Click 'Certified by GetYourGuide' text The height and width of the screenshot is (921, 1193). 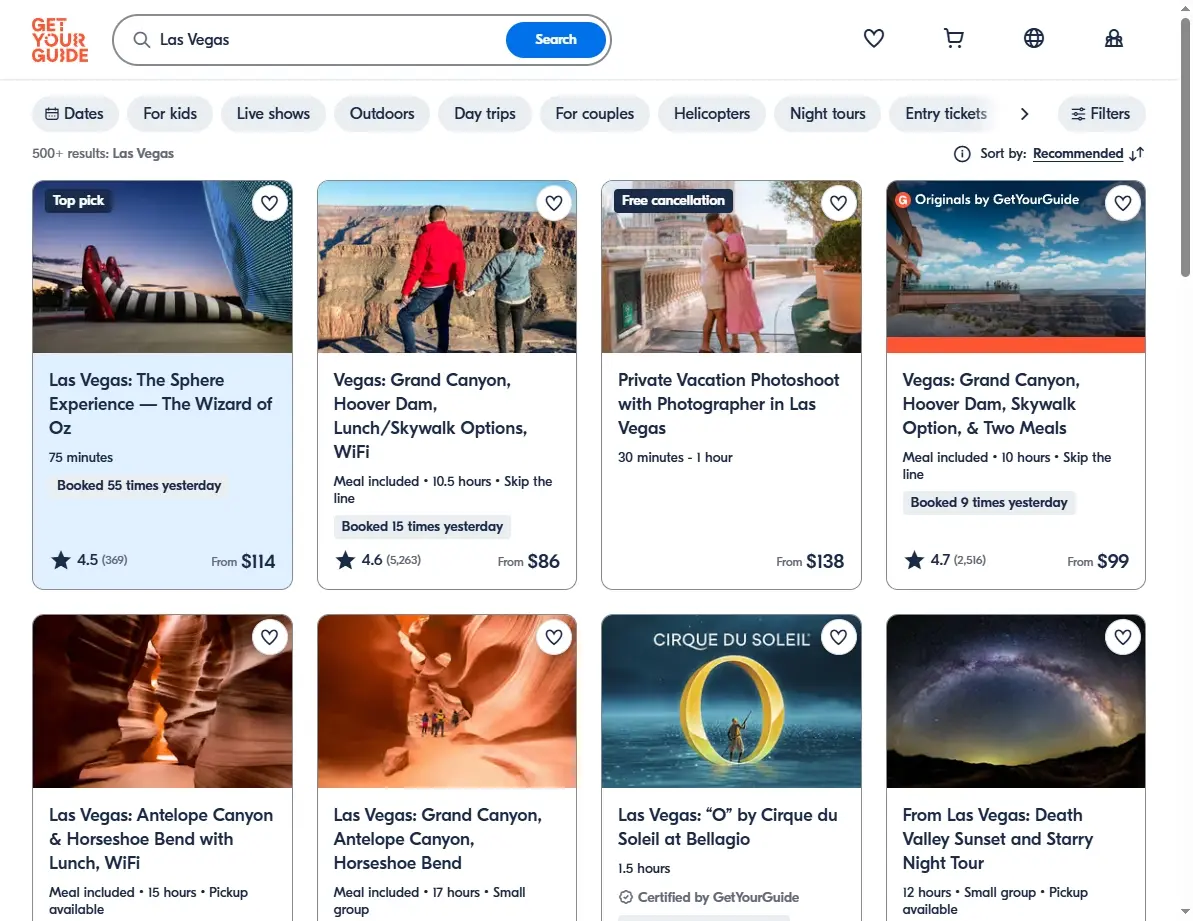pos(717,897)
